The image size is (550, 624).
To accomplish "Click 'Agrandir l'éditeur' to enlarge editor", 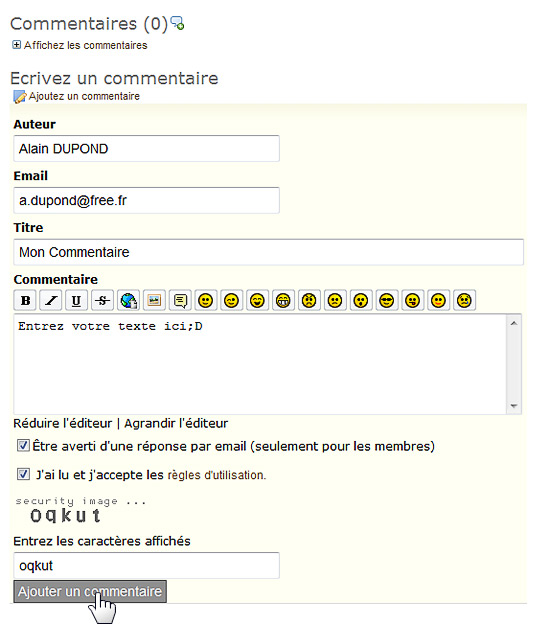I will point(176,423).
